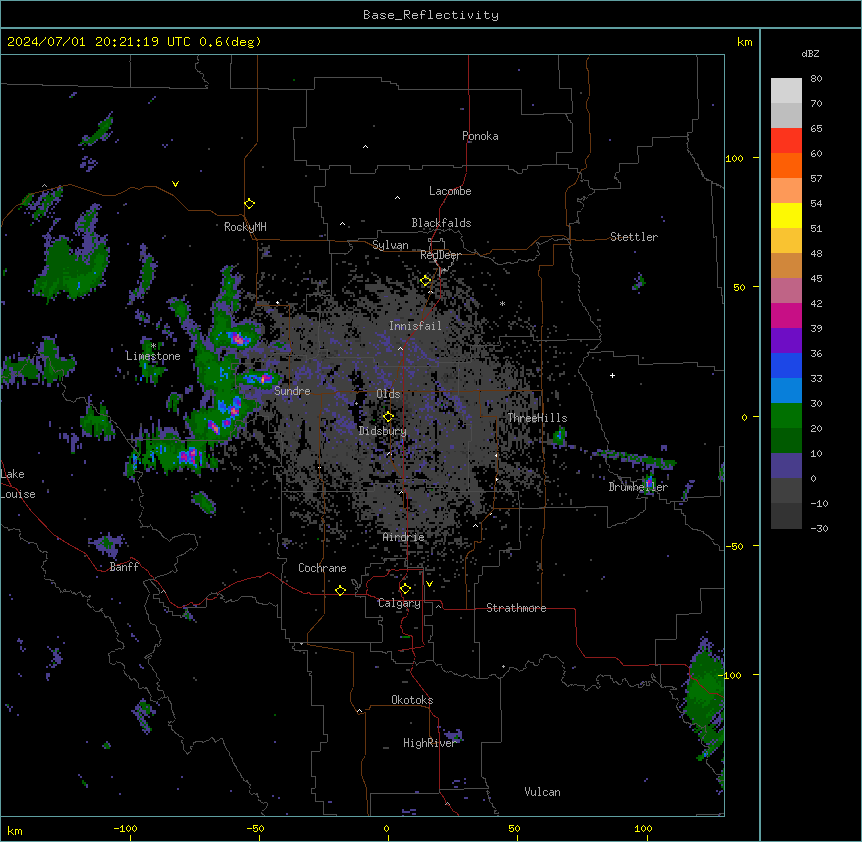
Task: Click the RedDeer city label
Action: pos(440,255)
